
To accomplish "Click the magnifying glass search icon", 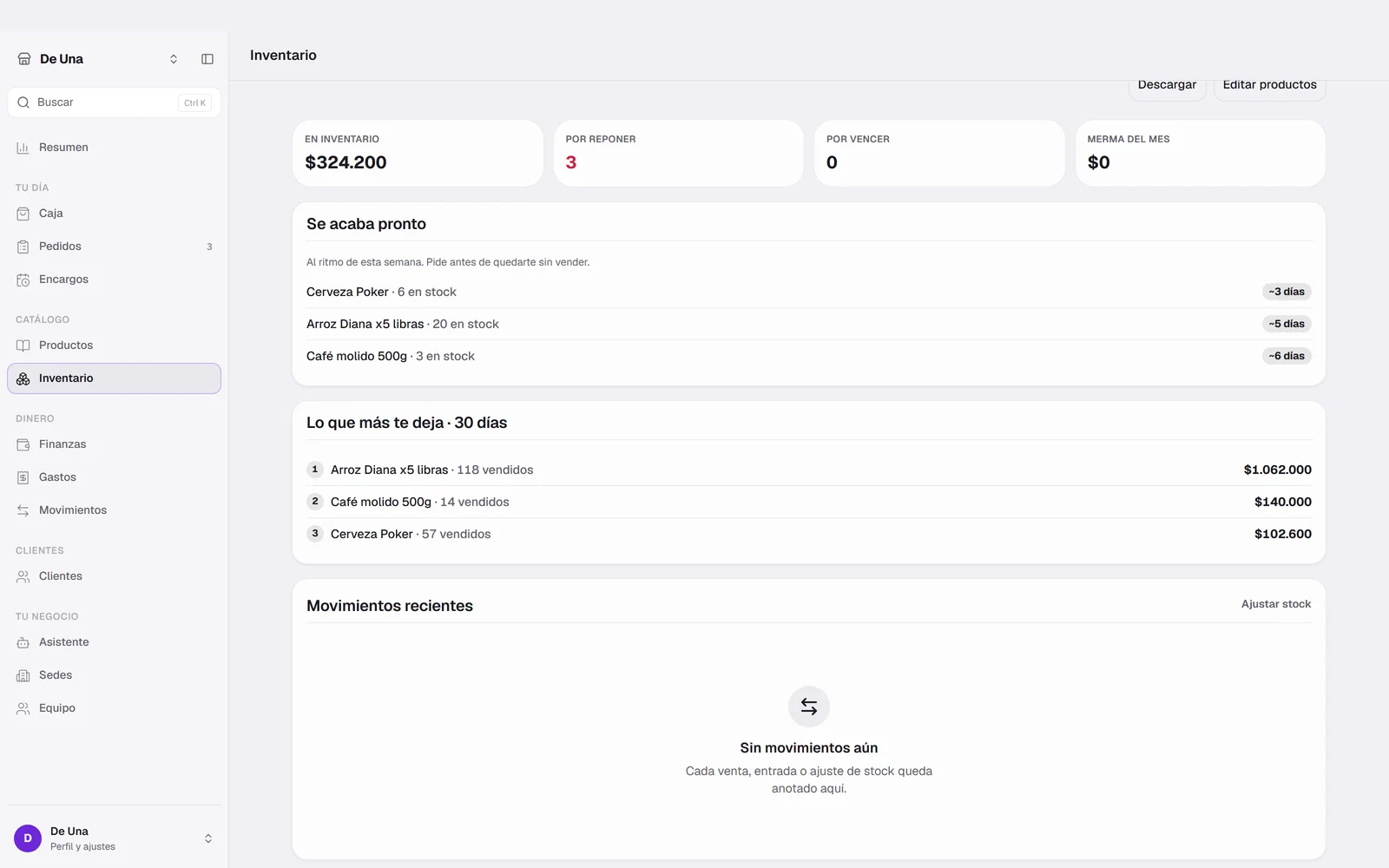I will pyautogui.click(x=23, y=102).
